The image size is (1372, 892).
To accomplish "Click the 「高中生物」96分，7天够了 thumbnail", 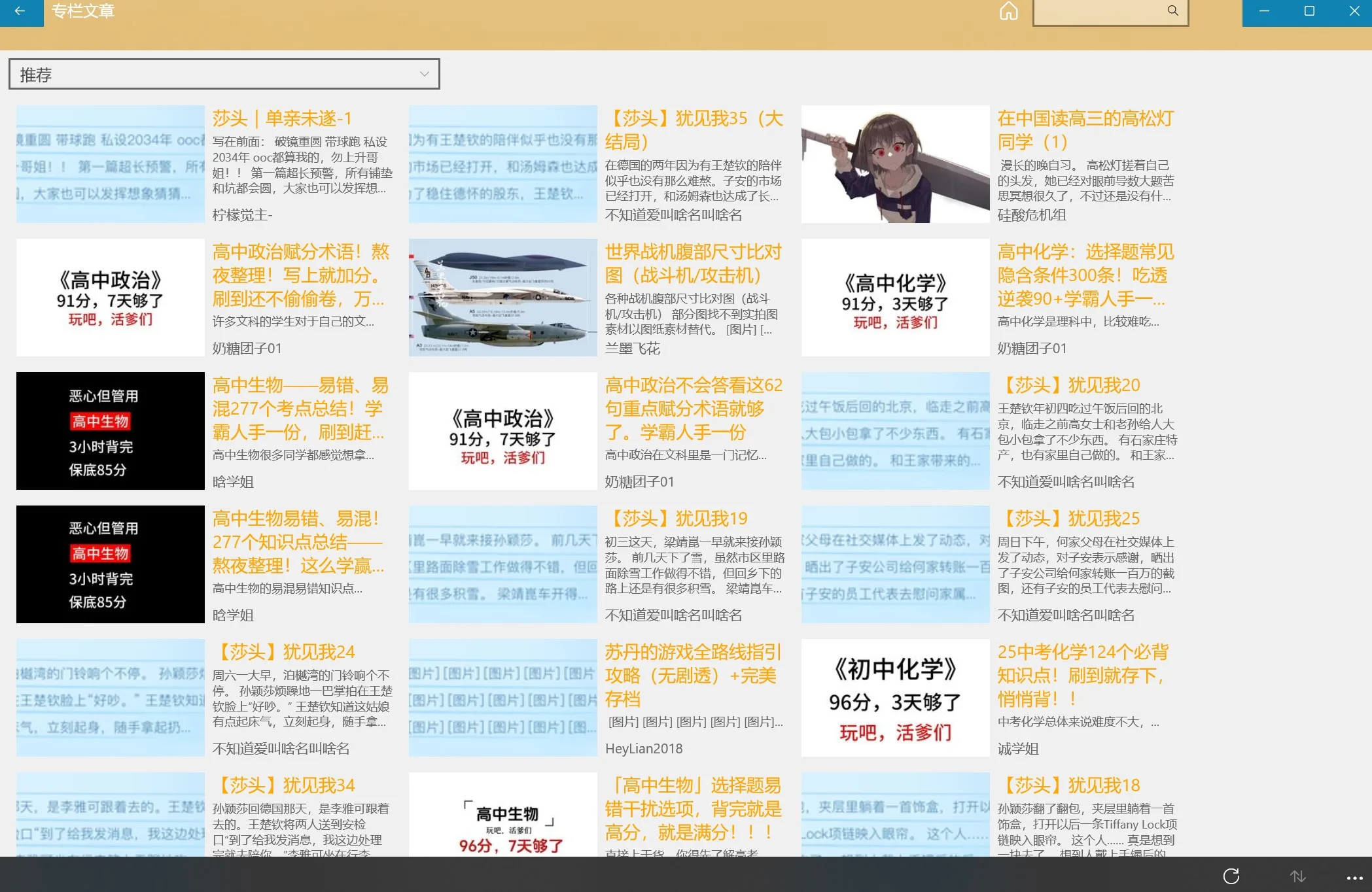I will click(x=502, y=815).
